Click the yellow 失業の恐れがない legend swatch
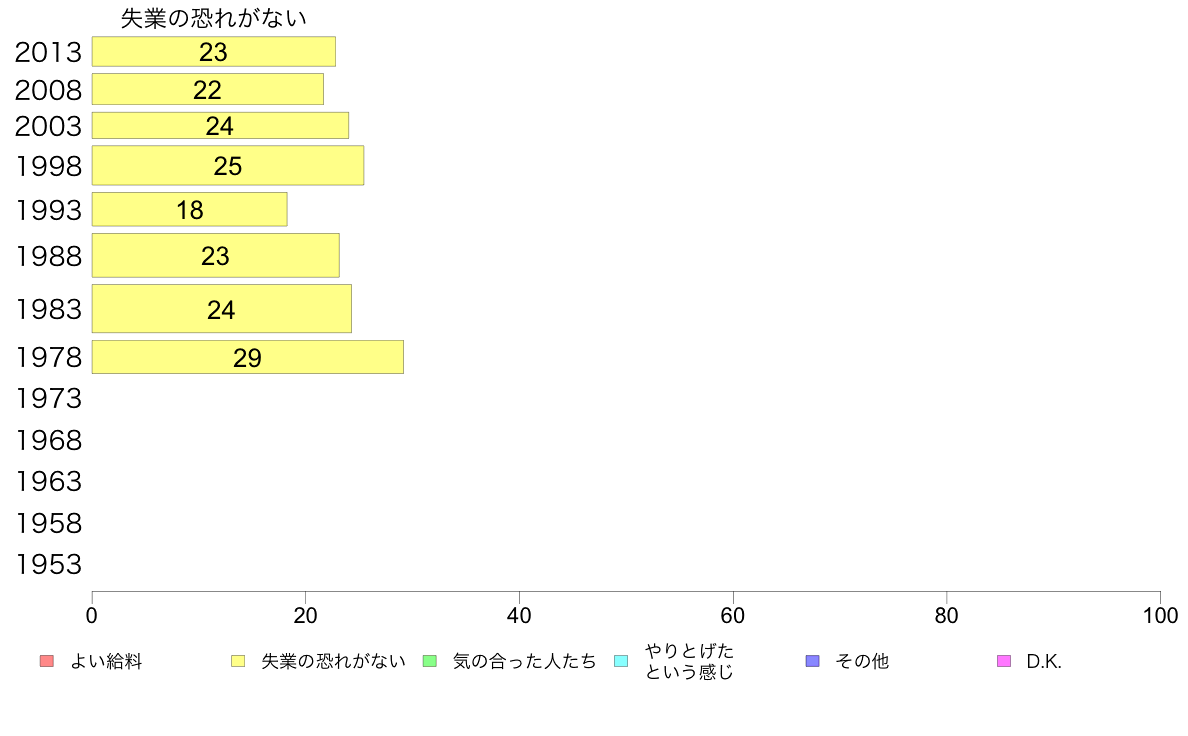This screenshot has width=1188, height=736. click(238, 661)
